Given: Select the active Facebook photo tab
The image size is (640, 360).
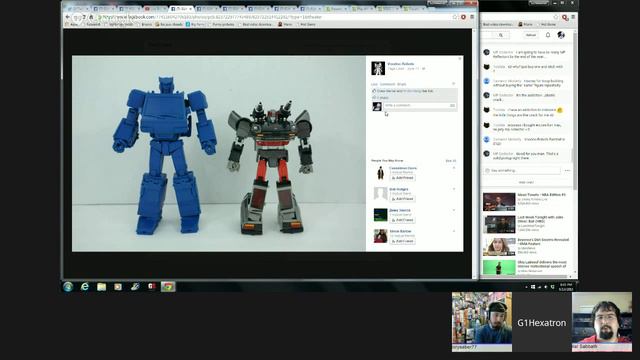Looking at the screenshot, I should click(181, 9).
